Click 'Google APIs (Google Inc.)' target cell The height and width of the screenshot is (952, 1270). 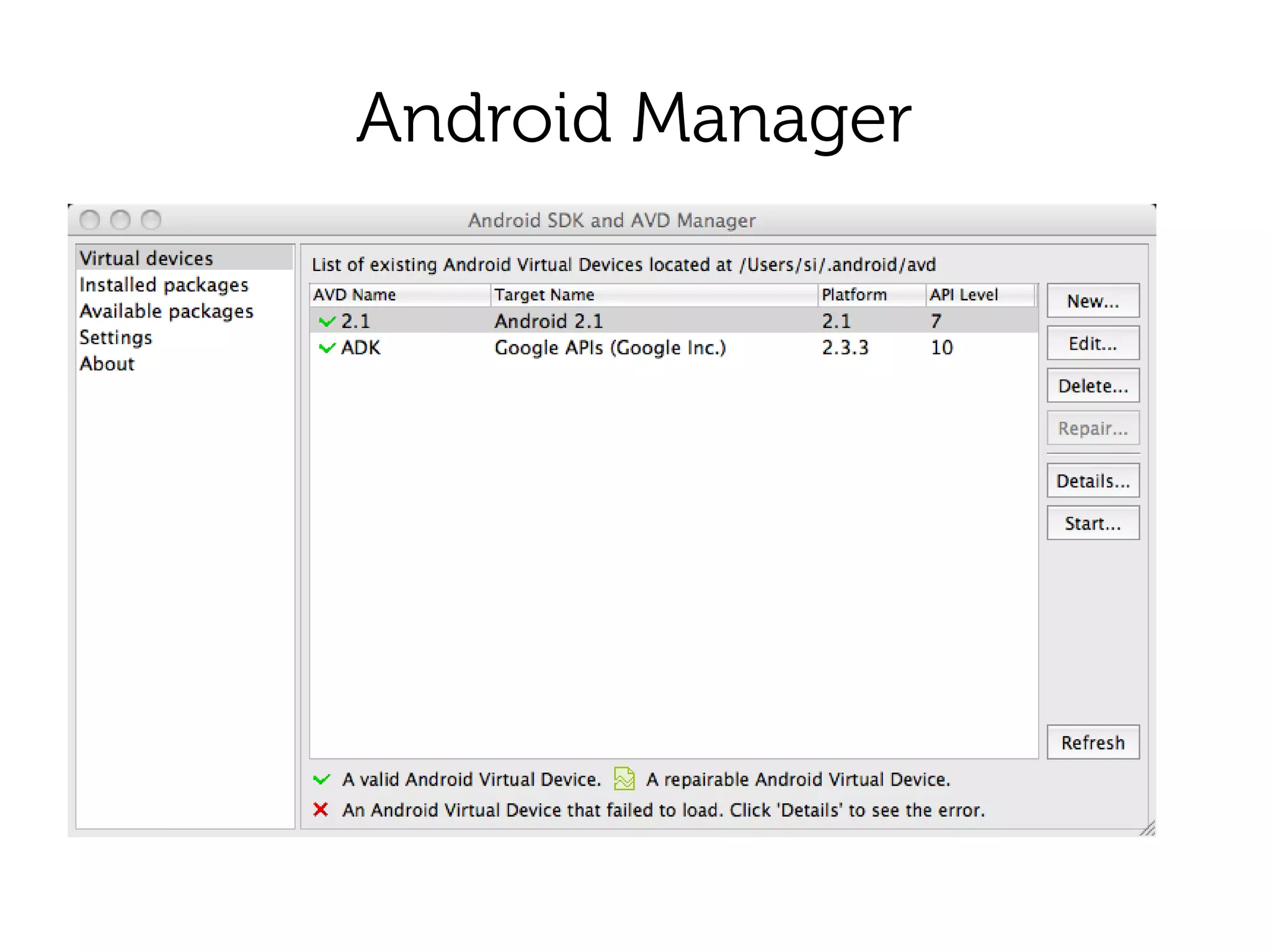pyautogui.click(x=610, y=347)
